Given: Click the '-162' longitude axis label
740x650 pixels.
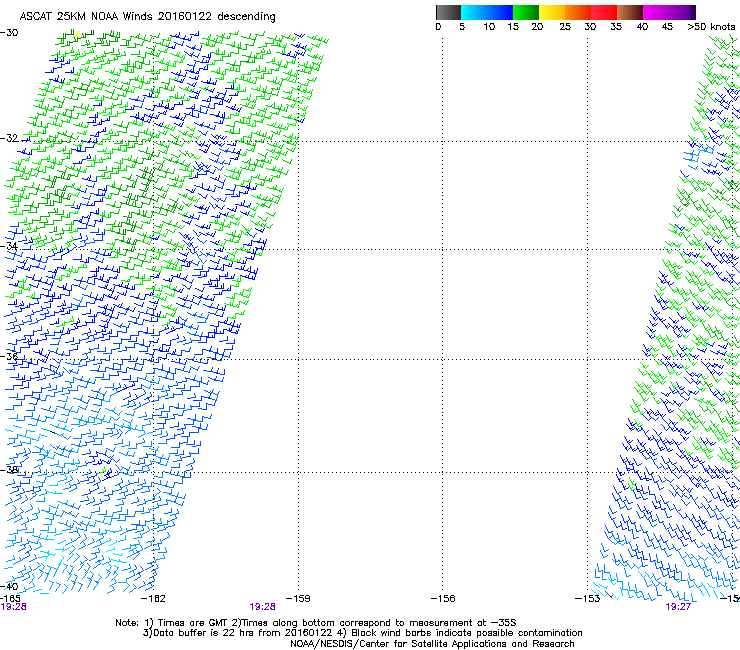Looking at the screenshot, I should point(153,599).
